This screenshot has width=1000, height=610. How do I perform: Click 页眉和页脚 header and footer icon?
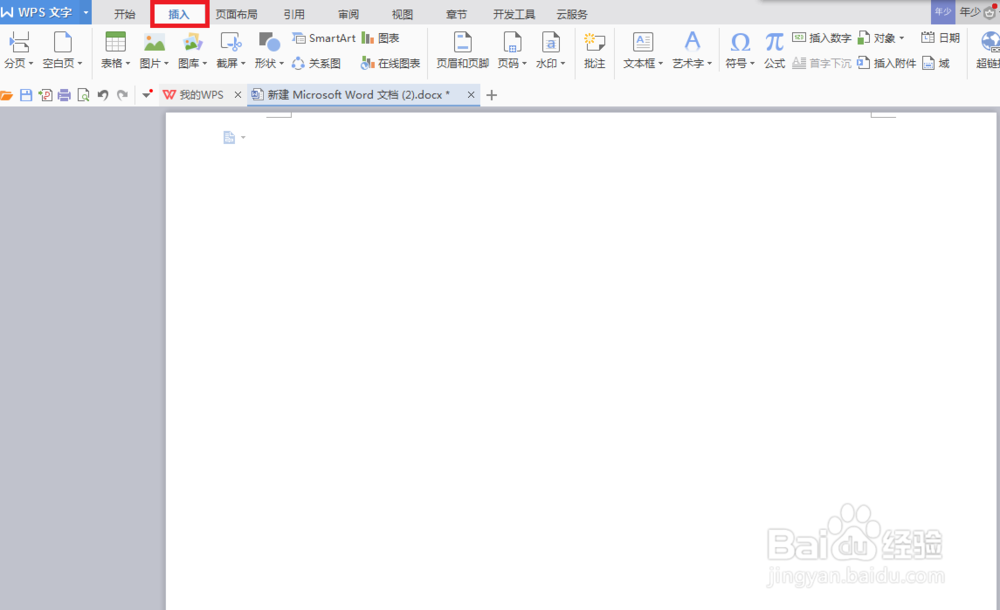462,42
